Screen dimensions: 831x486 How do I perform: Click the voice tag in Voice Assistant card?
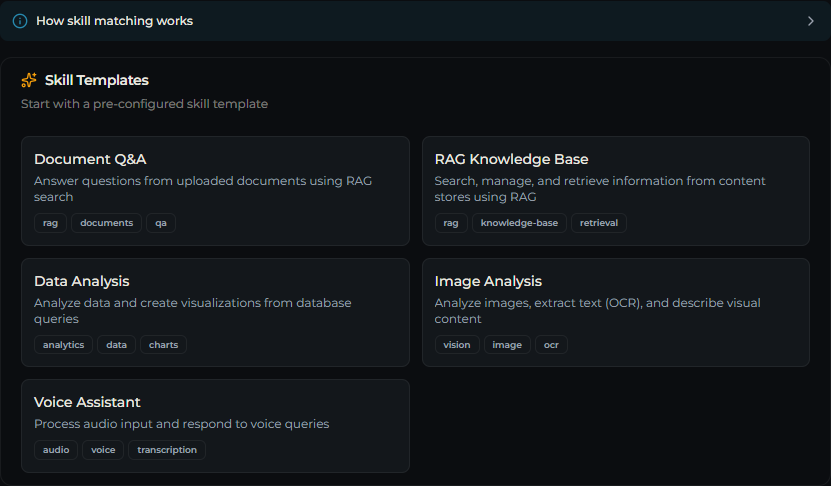pos(103,449)
